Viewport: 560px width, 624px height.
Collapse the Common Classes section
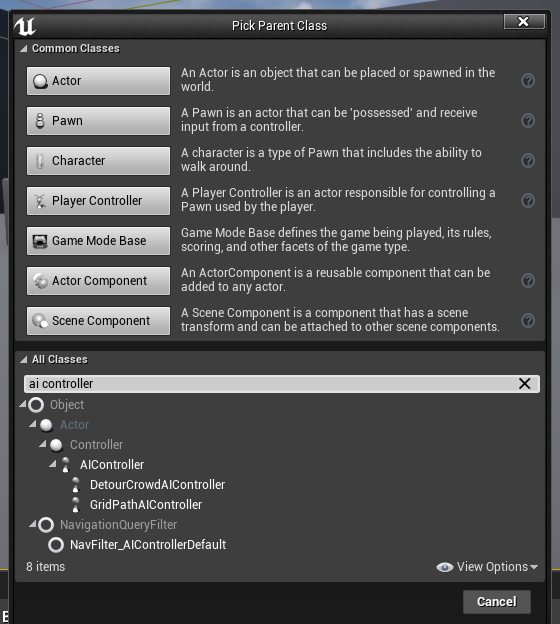(x=24, y=49)
